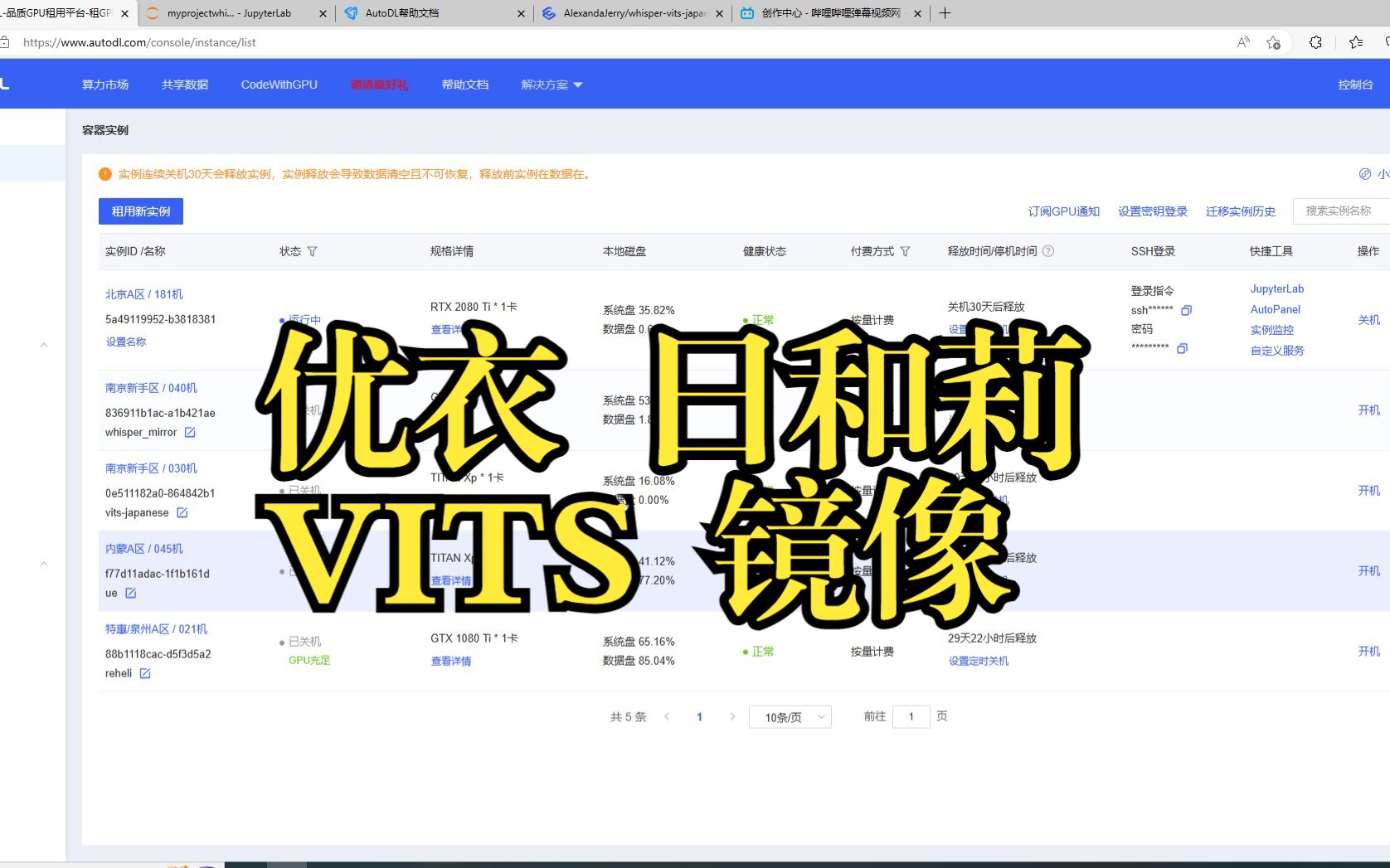Click 查看详情 for the TITAN Xp 045机 instance

(451, 580)
